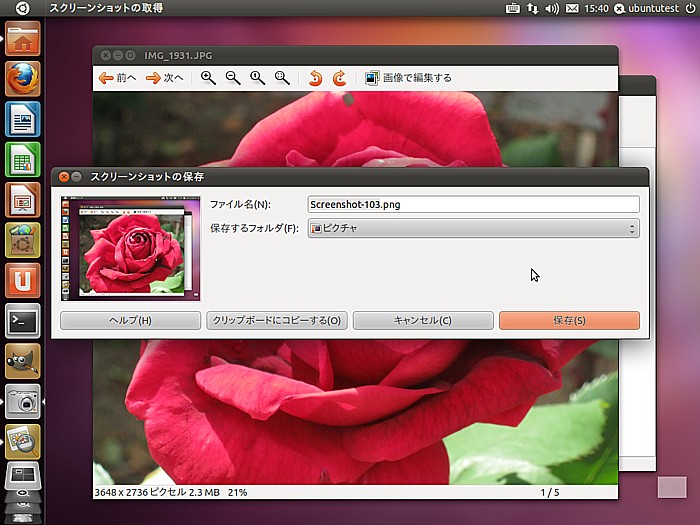Open Ubuntu One launcher icon
This screenshot has width=700, height=525.
[x=23, y=280]
